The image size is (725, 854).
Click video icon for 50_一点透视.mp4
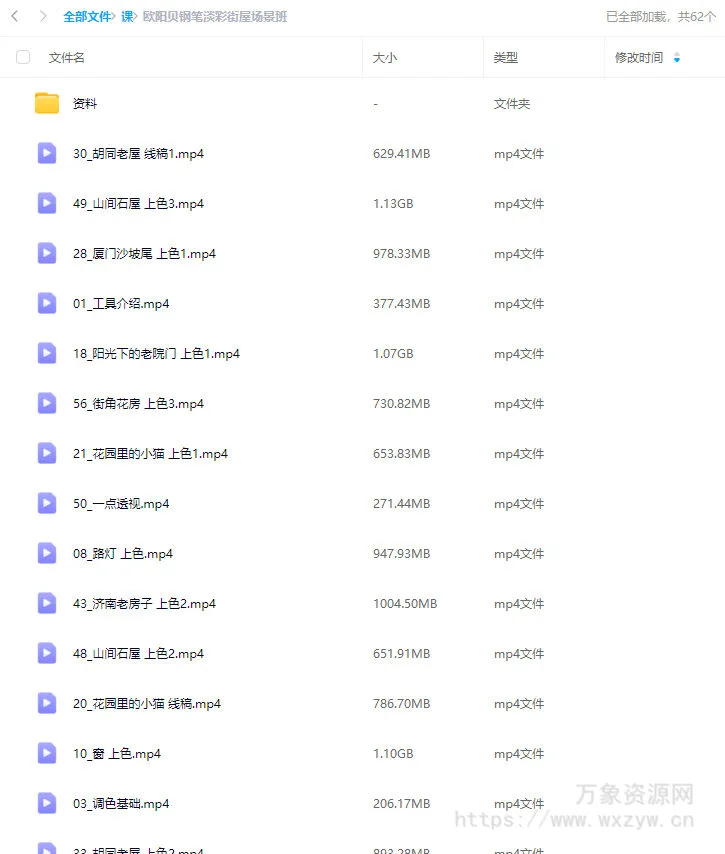pos(47,503)
